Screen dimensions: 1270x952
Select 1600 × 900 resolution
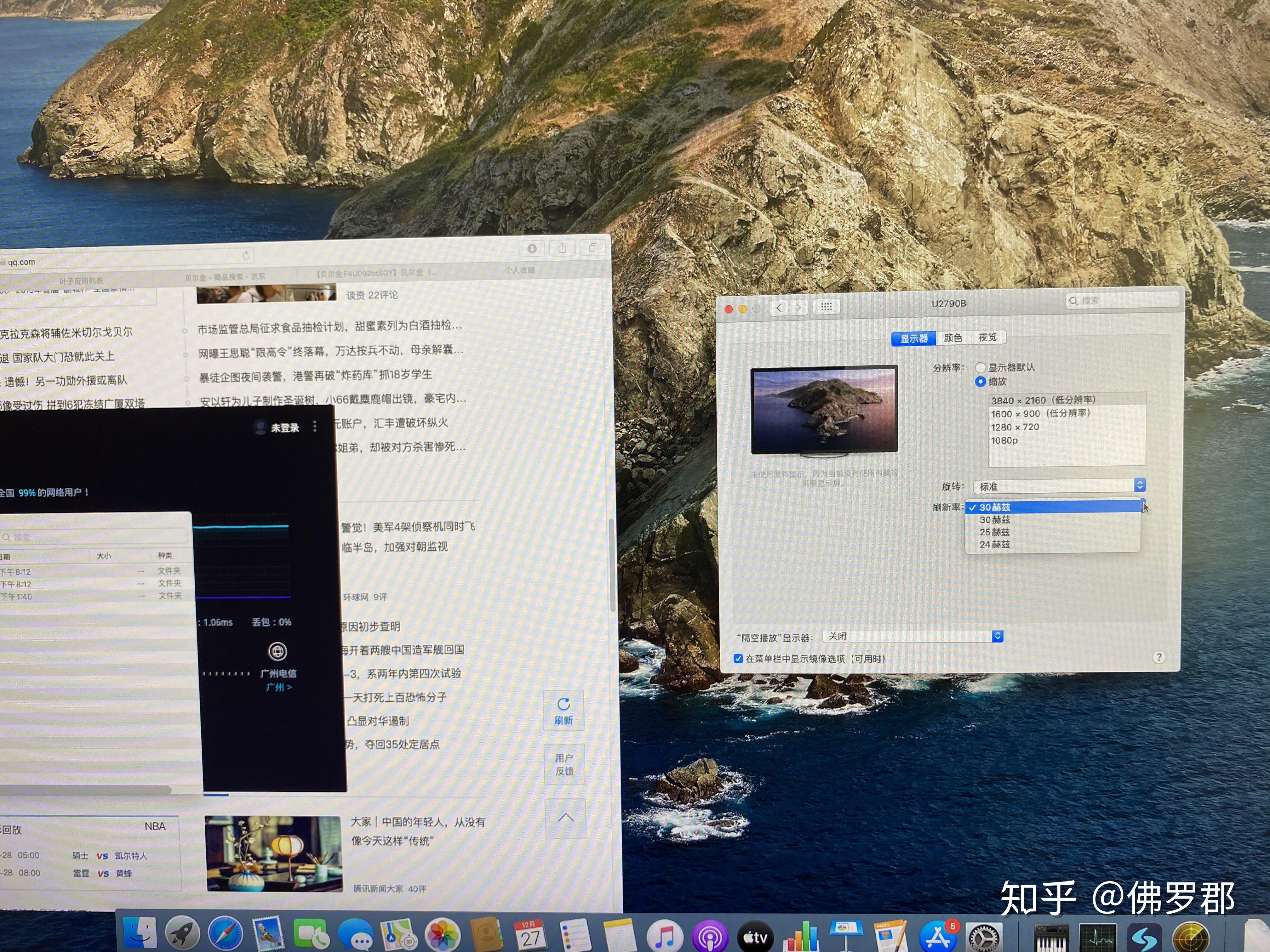pyautogui.click(x=1067, y=413)
